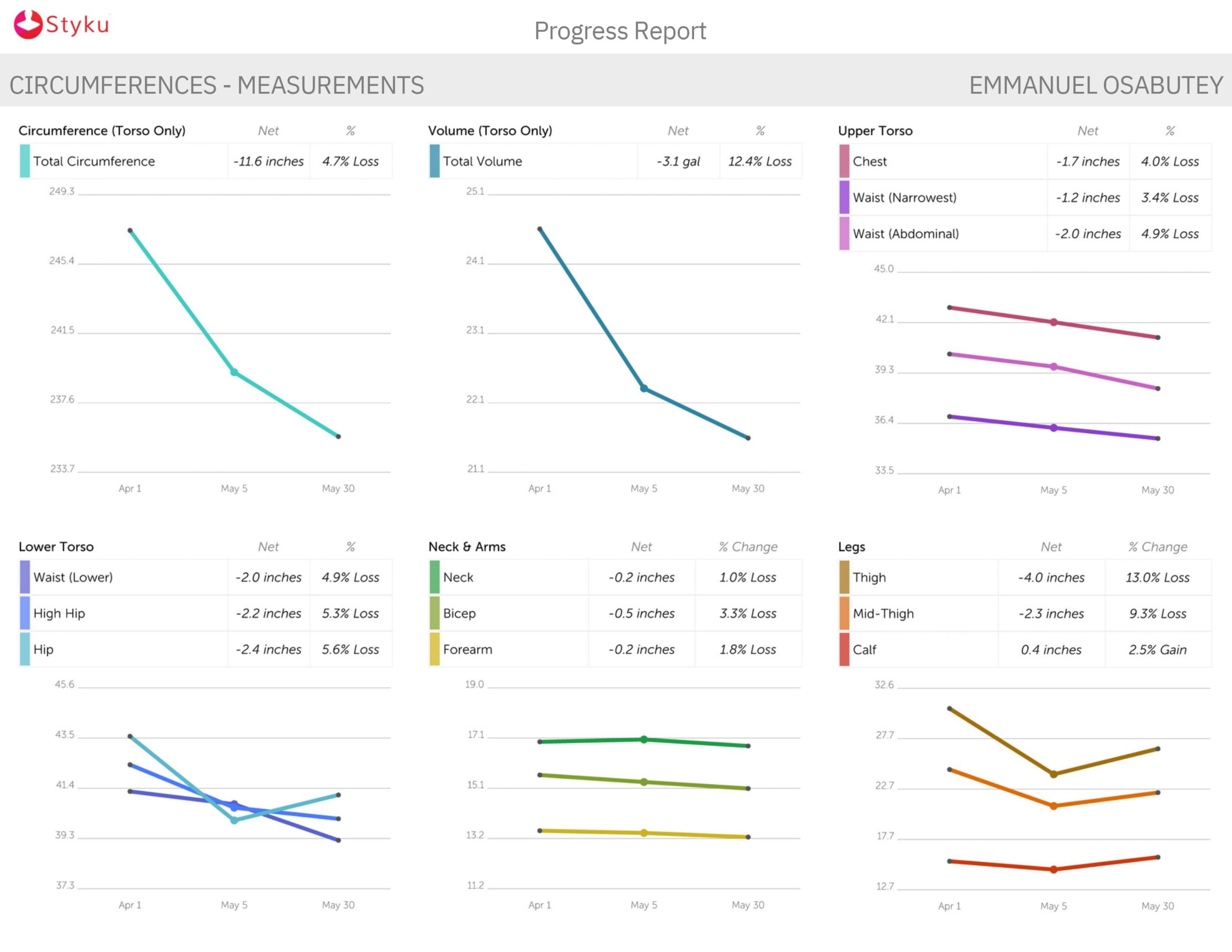Viewport: 1232px width, 952px height.
Task: Click the Bicep row label
Action: (x=460, y=614)
